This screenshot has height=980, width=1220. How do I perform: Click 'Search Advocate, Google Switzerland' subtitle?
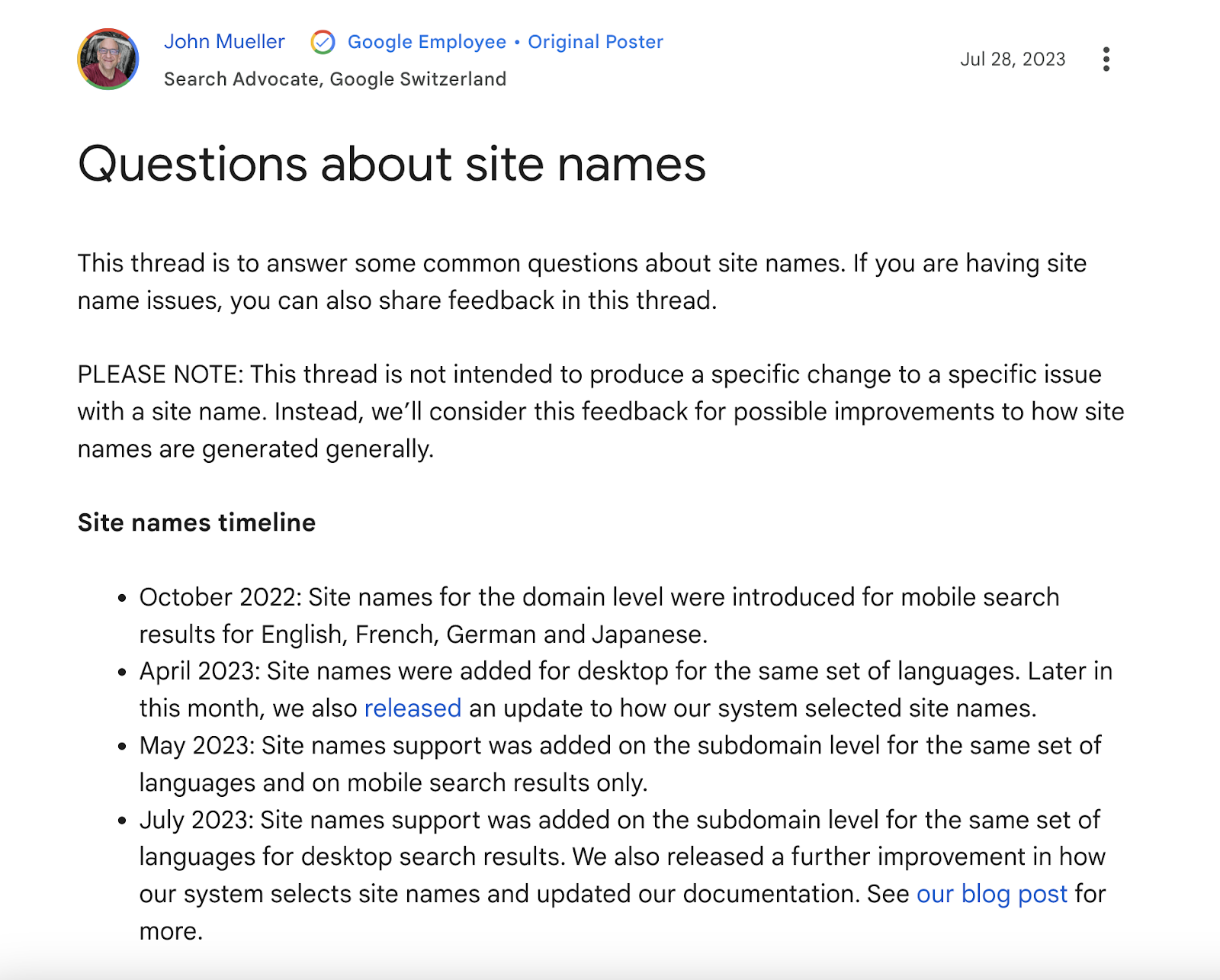click(x=335, y=79)
